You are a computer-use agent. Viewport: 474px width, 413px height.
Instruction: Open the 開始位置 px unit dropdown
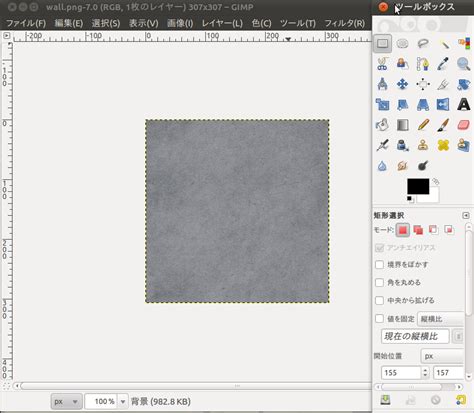[442, 356]
